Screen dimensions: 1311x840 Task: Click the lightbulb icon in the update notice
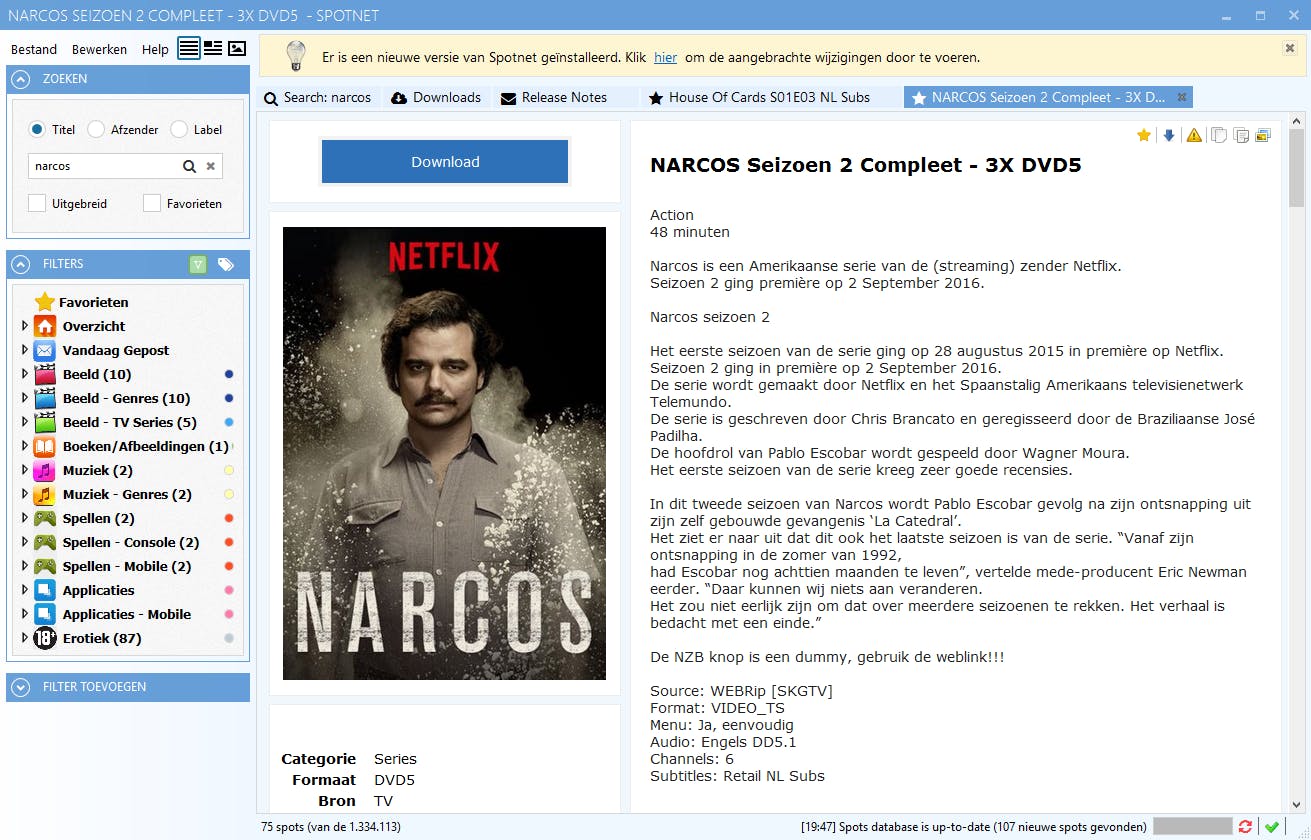pos(295,56)
